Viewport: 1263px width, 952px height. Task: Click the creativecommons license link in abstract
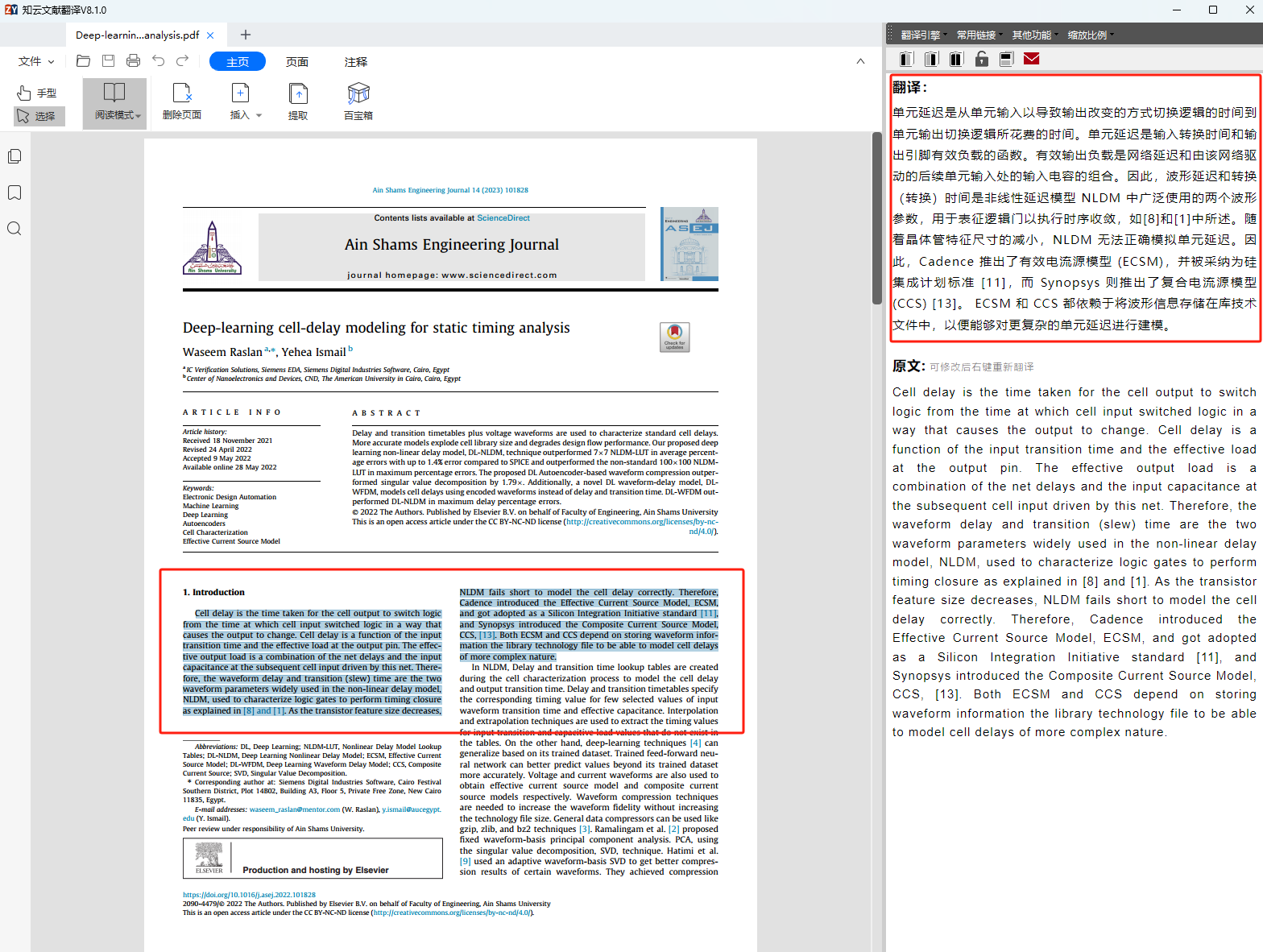coord(641,526)
